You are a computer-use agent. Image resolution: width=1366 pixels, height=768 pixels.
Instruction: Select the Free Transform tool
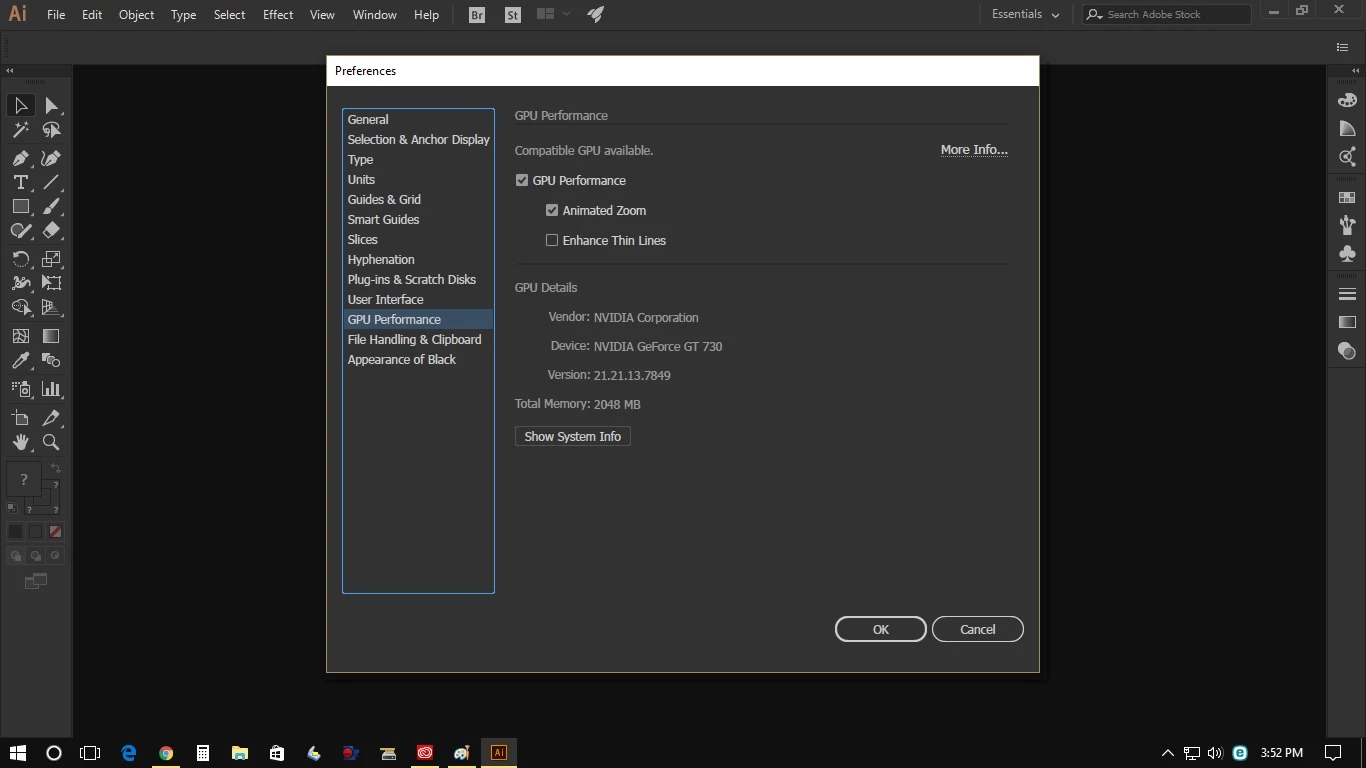pyautogui.click(x=51, y=283)
